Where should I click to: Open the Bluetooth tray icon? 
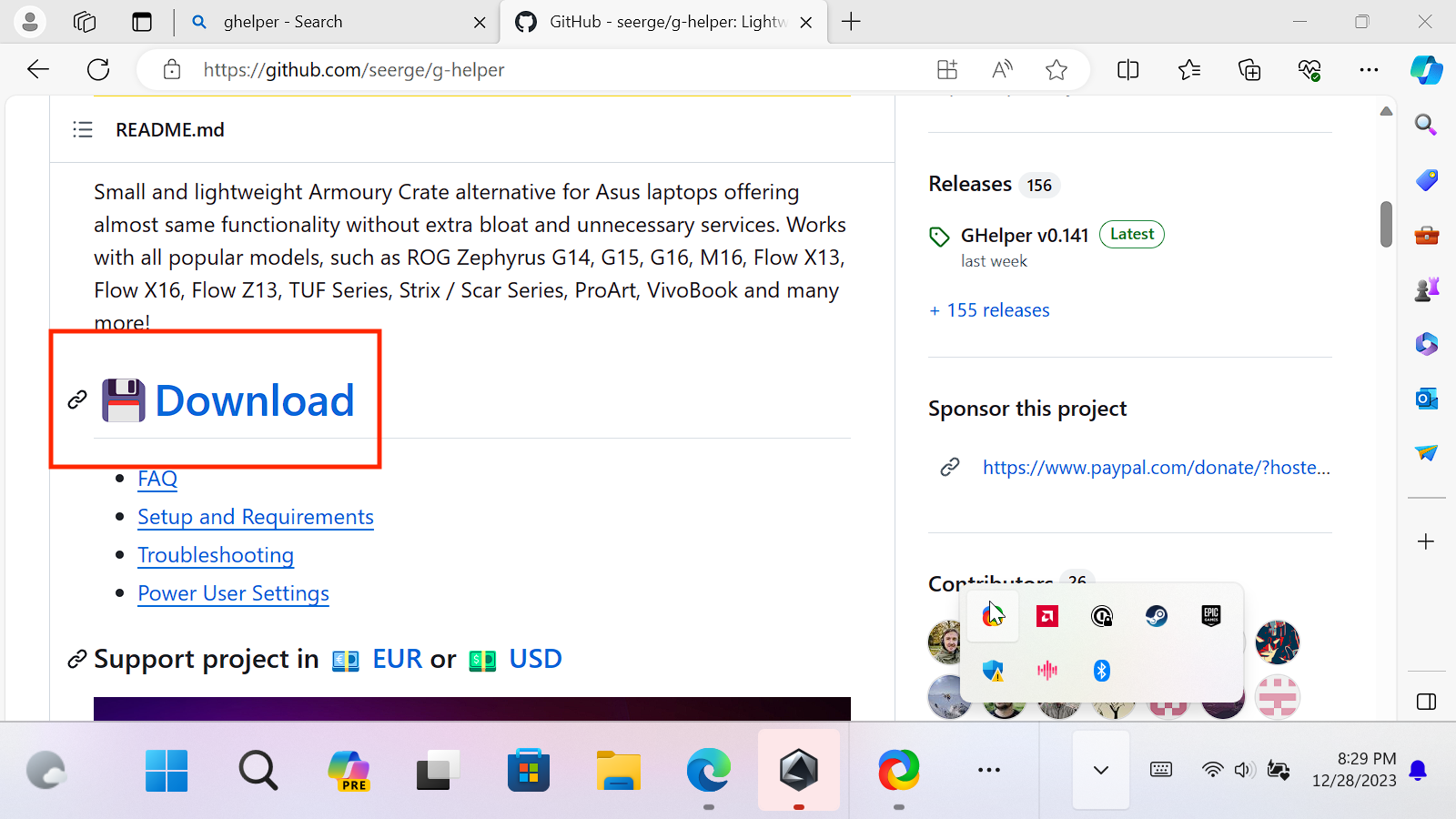click(1102, 671)
